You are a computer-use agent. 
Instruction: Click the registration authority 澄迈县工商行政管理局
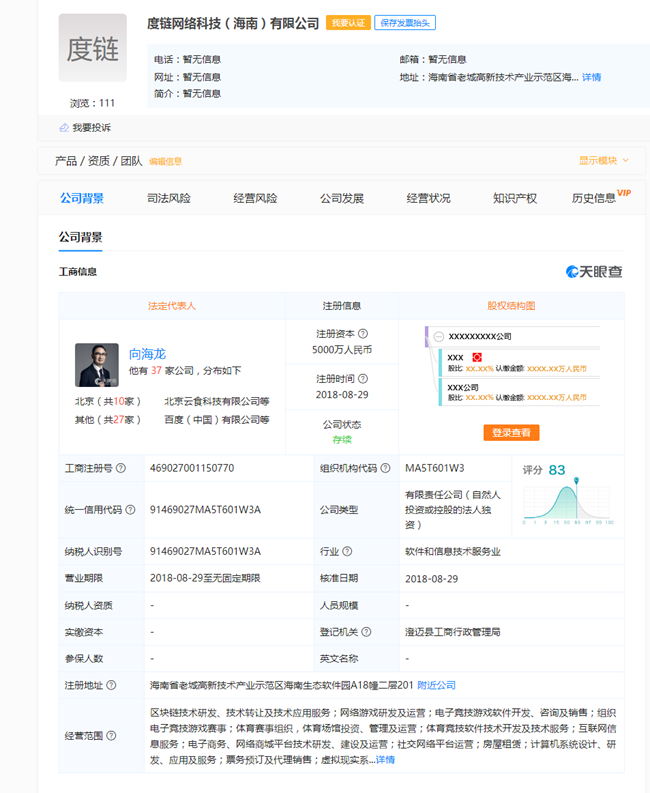tap(453, 632)
